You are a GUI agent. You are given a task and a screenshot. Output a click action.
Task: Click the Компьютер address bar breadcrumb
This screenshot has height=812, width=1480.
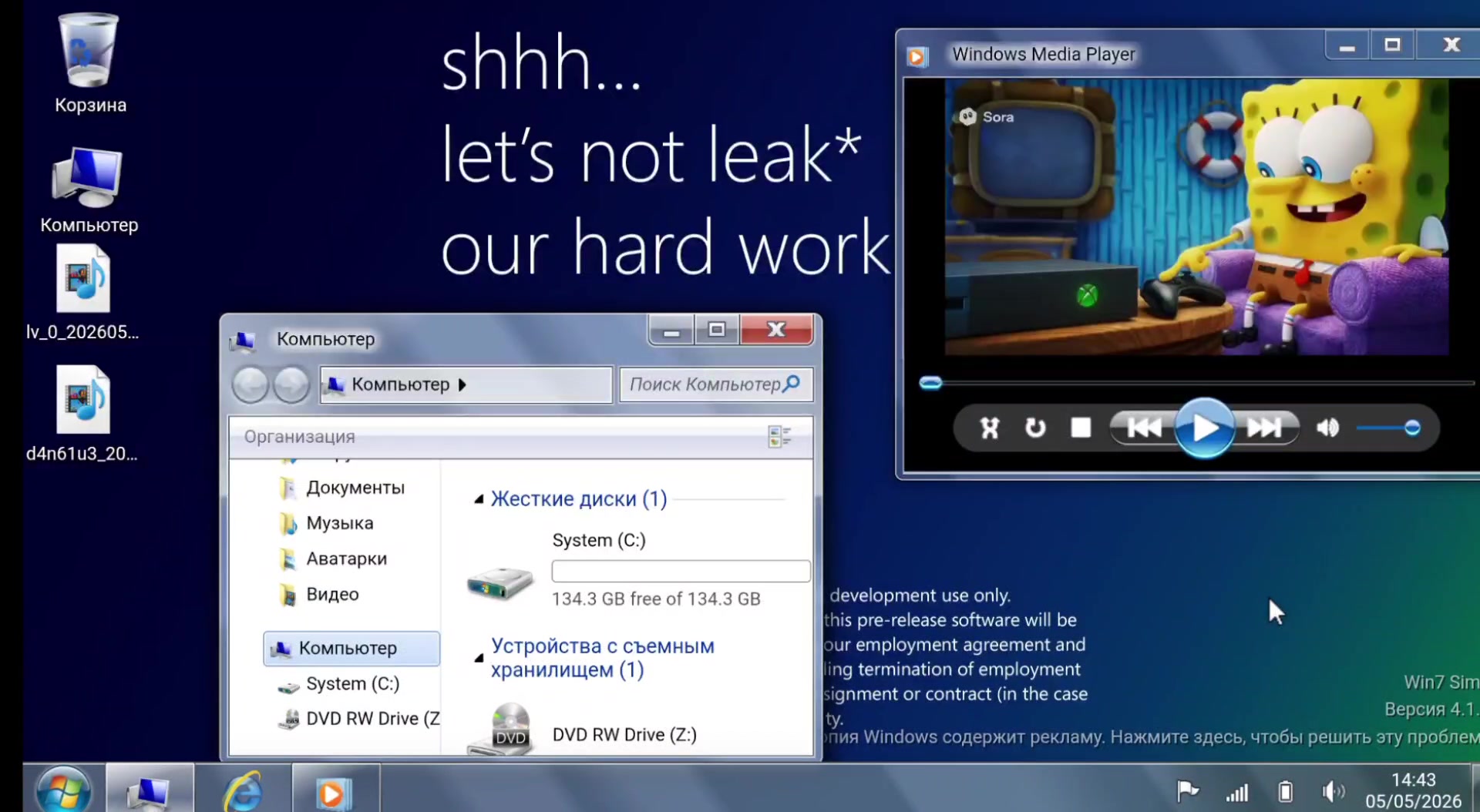click(400, 384)
